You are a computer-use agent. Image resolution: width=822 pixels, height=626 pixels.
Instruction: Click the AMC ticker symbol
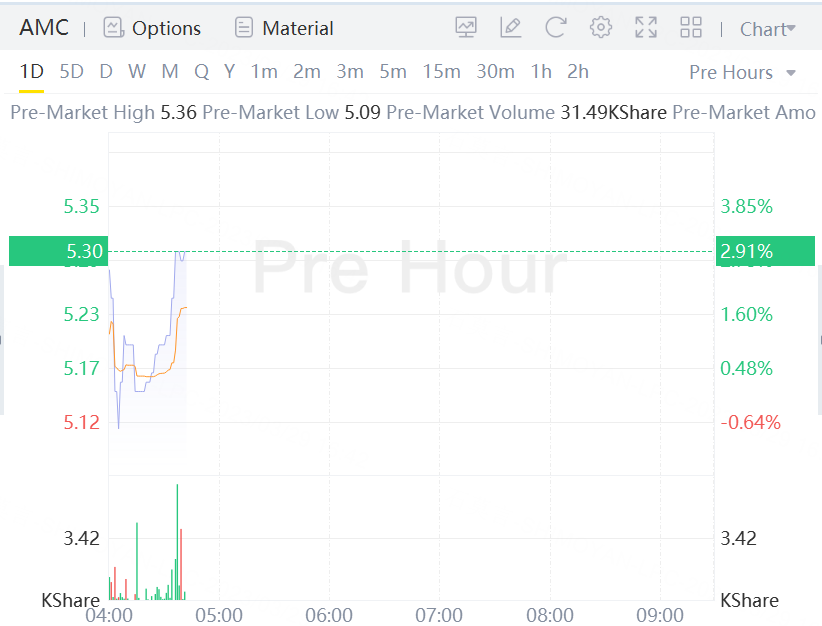click(x=44, y=28)
